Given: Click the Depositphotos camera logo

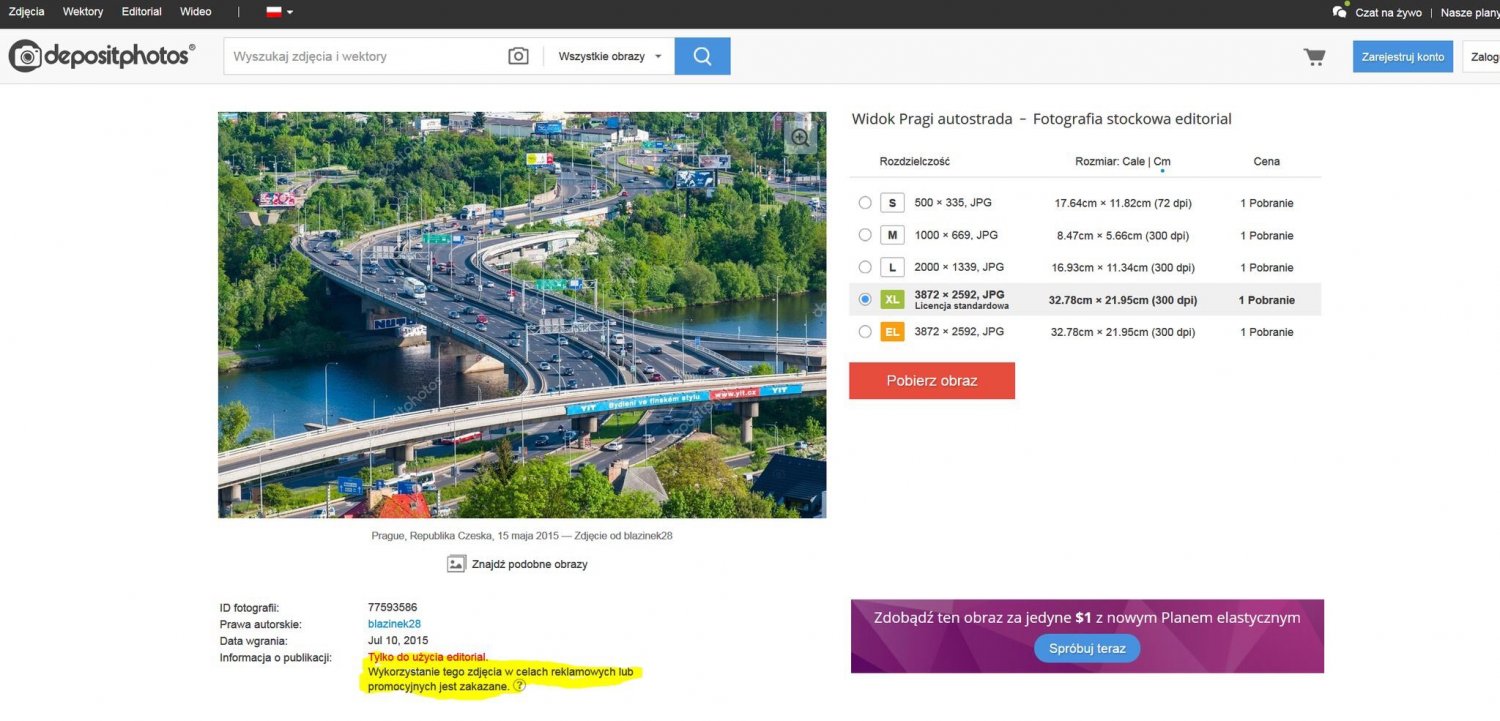Looking at the screenshot, I should coord(25,56).
